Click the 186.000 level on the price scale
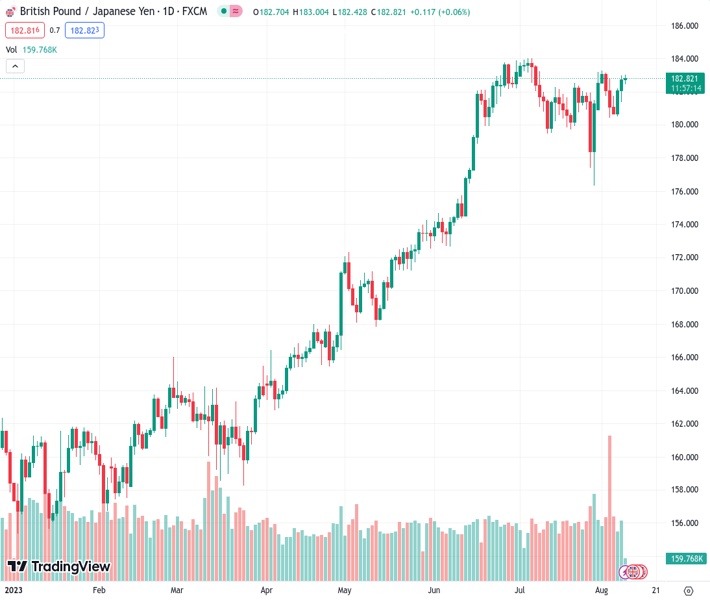The width and height of the screenshot is (710, 600). point(684,26)
